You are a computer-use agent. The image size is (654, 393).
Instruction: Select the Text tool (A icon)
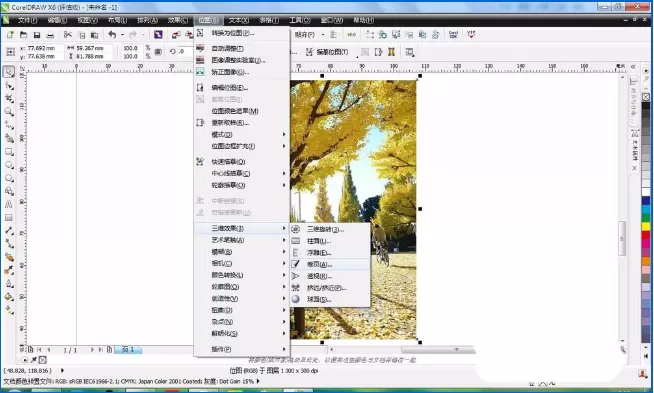coord(9,204)
